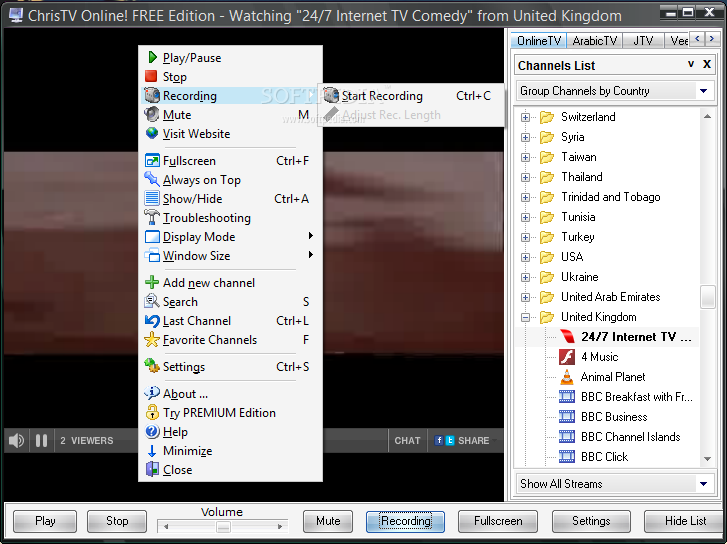Viewport: 727px width, 544px height.
Task: Click the Search magnifier icon in menu
Action: pos(152,301)
